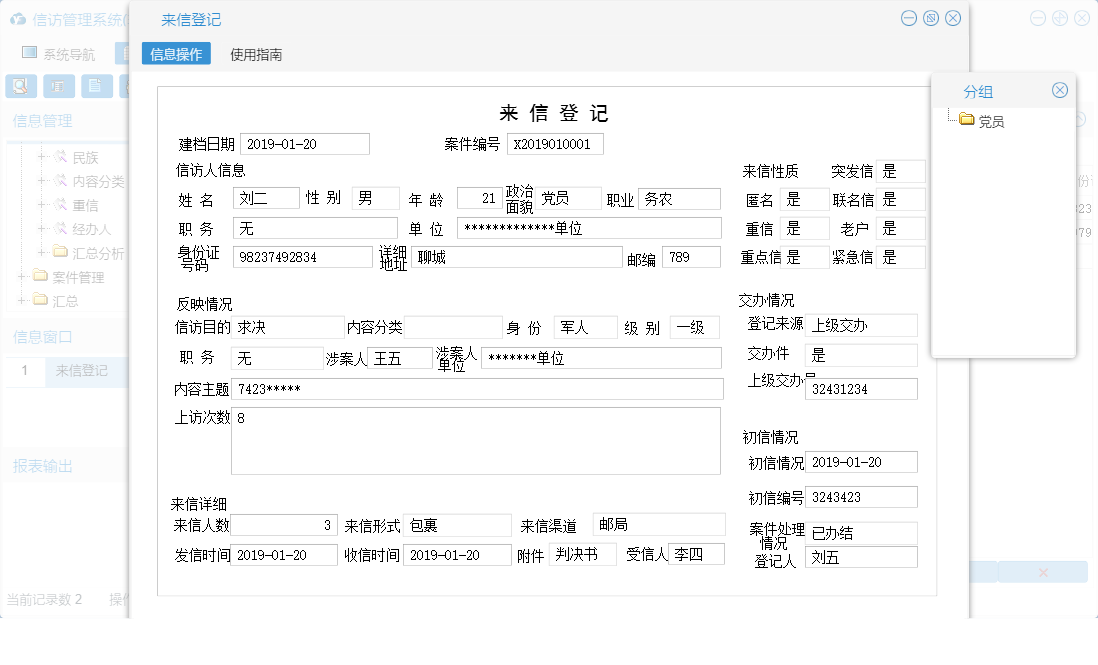
Task: Select the search tool icon in the toolbar
Action: 20,86
